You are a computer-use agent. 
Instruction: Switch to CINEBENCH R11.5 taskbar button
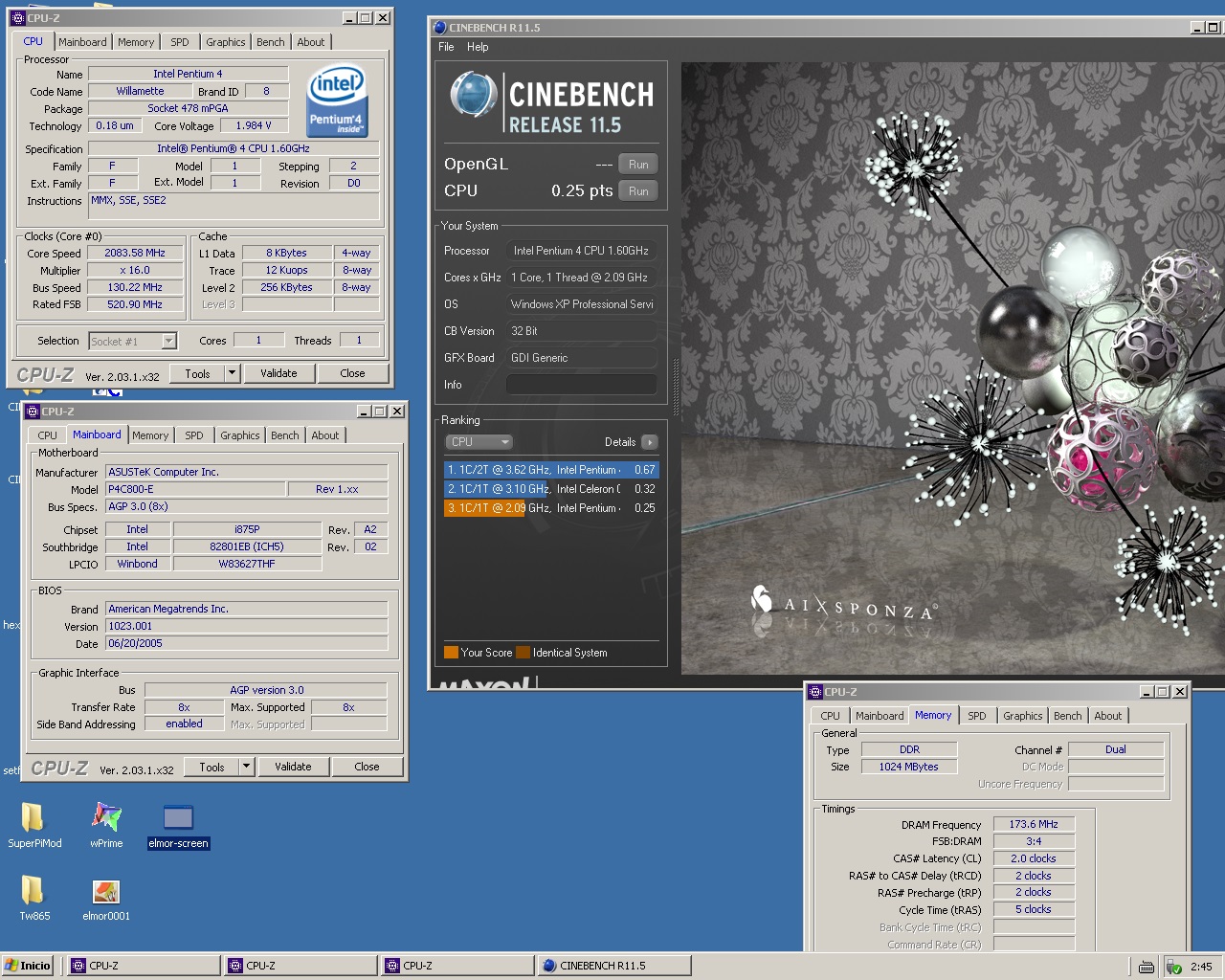click(x=612, y=966)
